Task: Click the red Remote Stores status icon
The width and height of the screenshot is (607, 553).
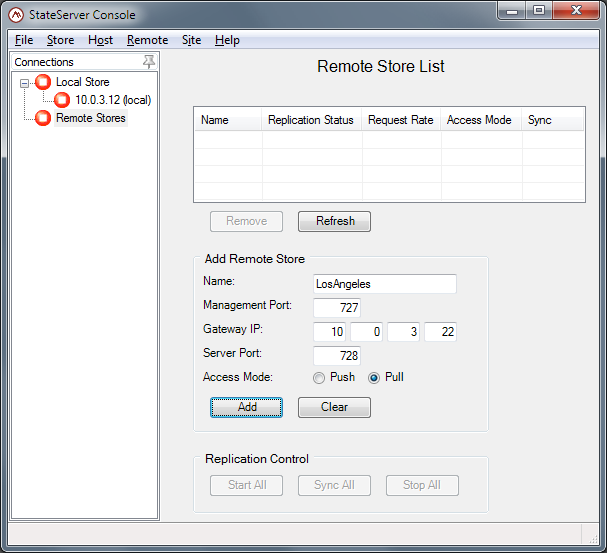Action: pyautogui.click(x=43, y=118)
